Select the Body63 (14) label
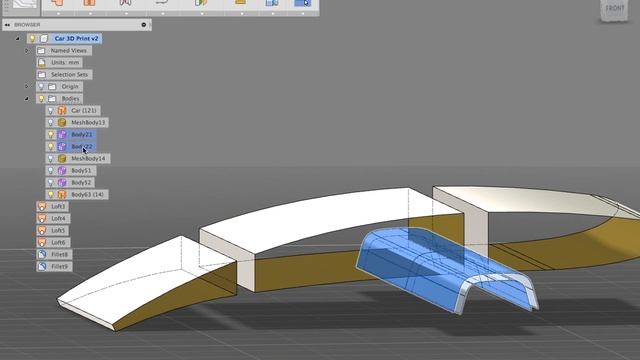Screen dimensions: 640x360 [x=88, y=195]
